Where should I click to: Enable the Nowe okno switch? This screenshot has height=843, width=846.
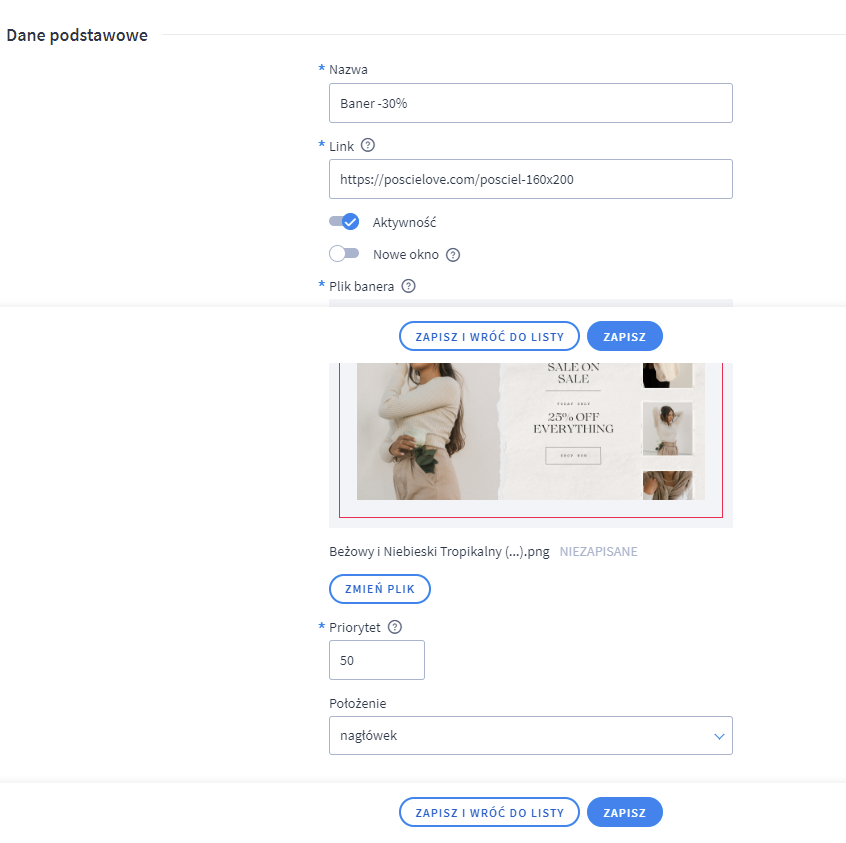click(x=344, y=254)
